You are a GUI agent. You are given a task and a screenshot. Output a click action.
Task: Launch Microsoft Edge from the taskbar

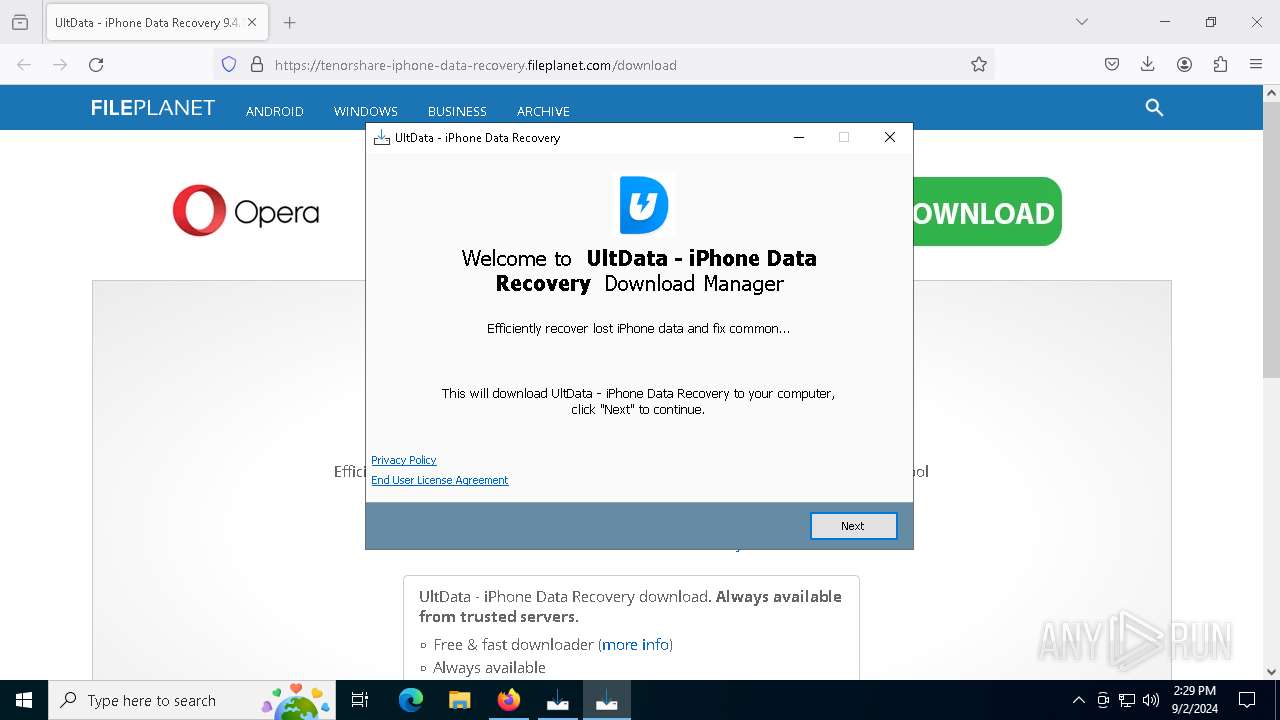[411, 700]
